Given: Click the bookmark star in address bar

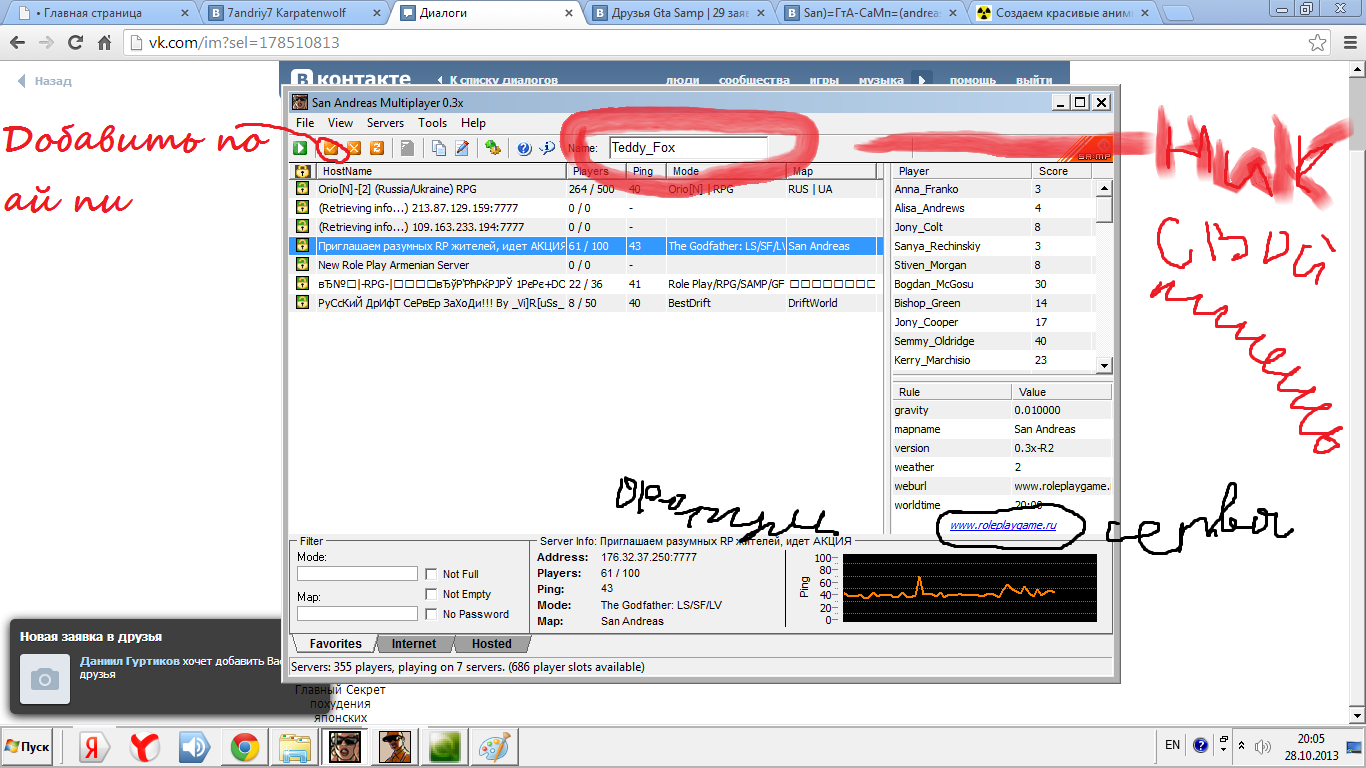Looking at the screenshot, I should (1318, 43).
